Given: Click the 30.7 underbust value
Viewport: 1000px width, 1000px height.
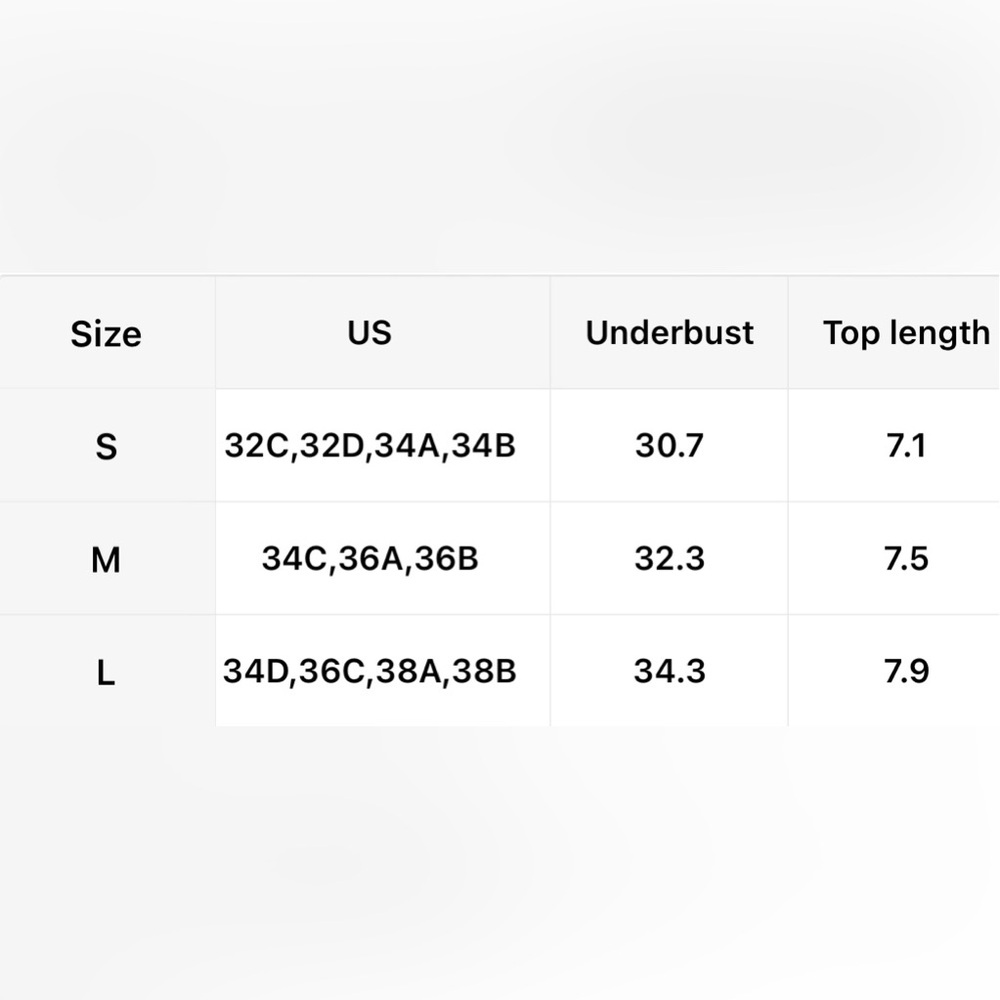Looking at the screenshot, I should pos(669,445).
